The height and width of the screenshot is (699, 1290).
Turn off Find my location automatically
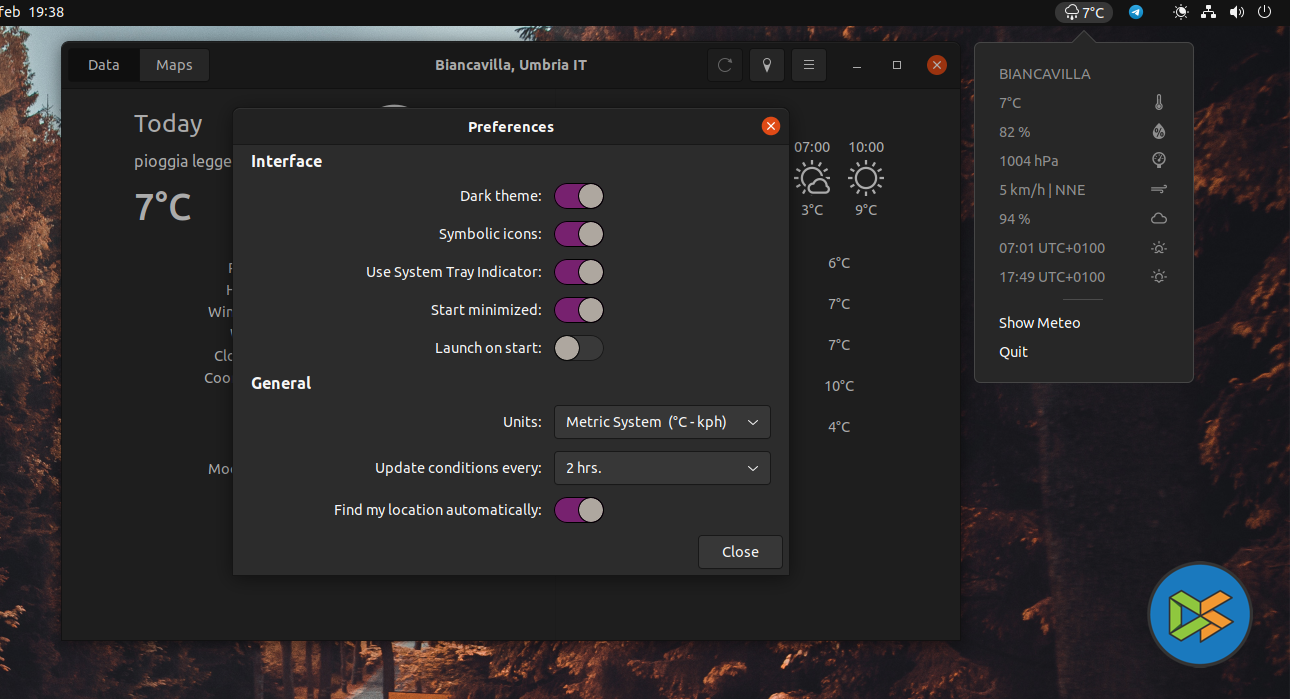(579, 510)
